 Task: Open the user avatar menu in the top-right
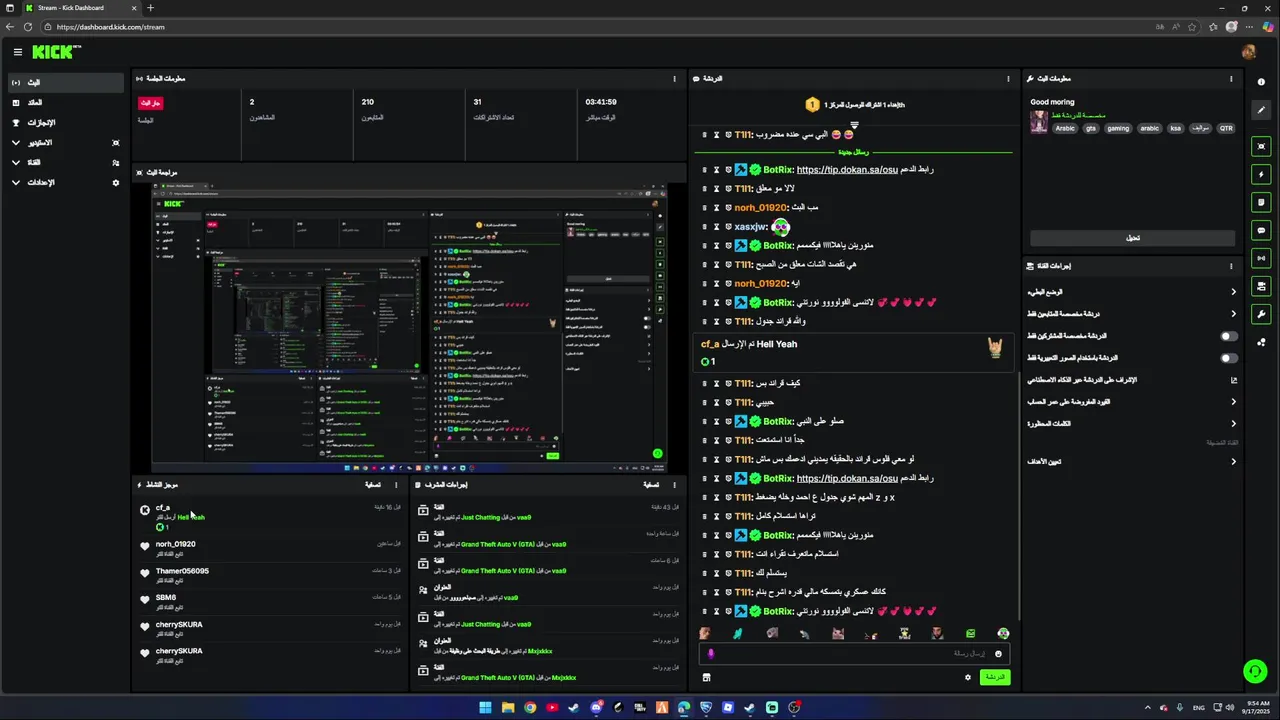point(1248,52)
